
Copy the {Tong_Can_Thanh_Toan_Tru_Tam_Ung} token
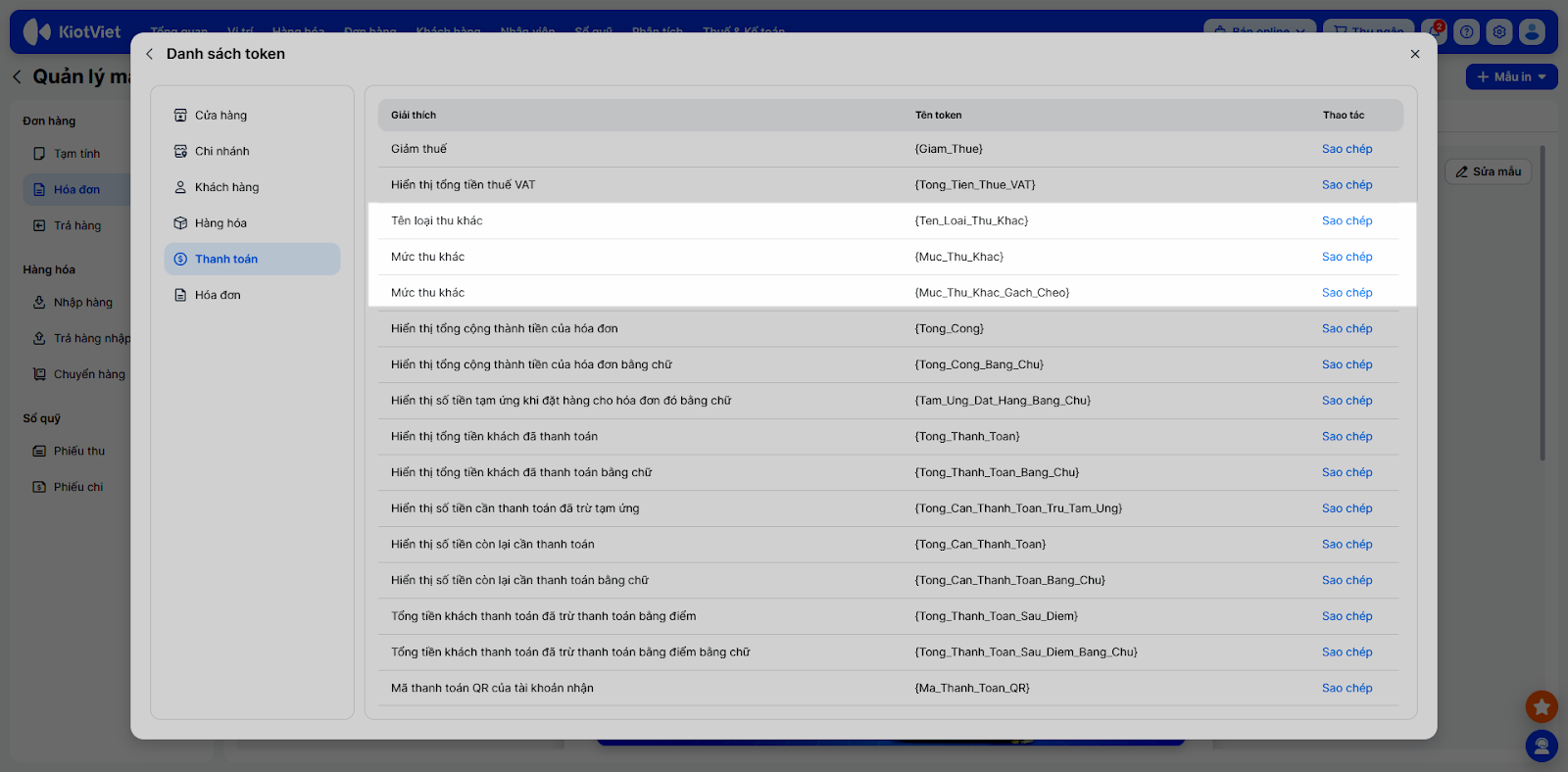1347,508
